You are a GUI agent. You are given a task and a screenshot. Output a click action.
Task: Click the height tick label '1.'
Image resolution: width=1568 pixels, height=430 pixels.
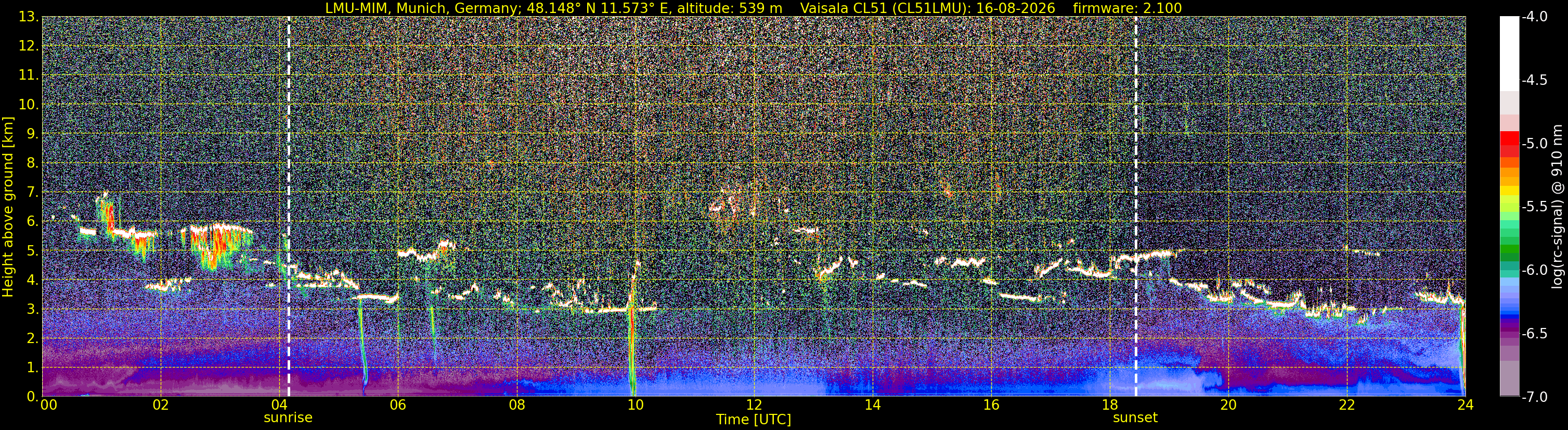click(x=33, y=368)
